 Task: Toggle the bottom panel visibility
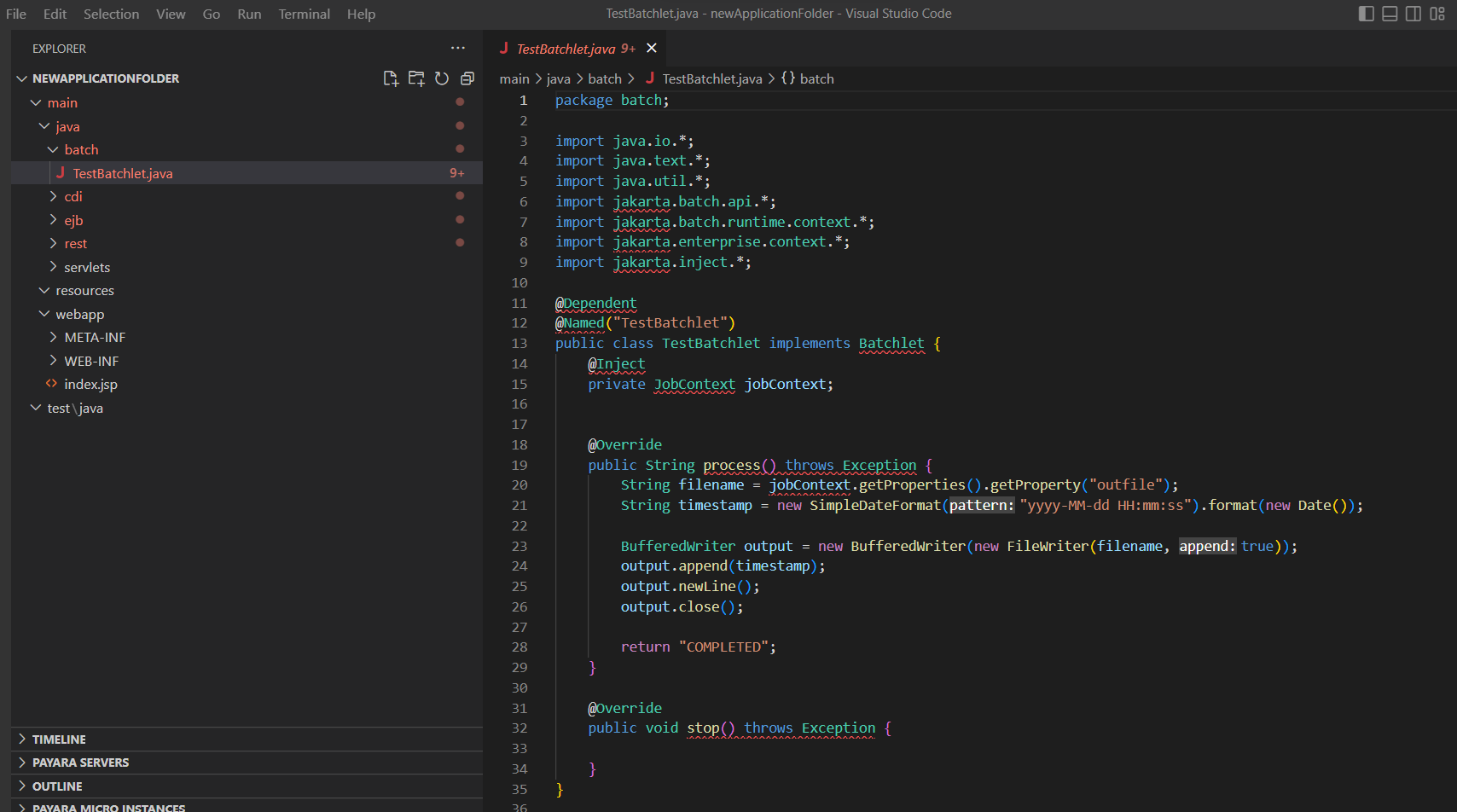coord(1390,14)
